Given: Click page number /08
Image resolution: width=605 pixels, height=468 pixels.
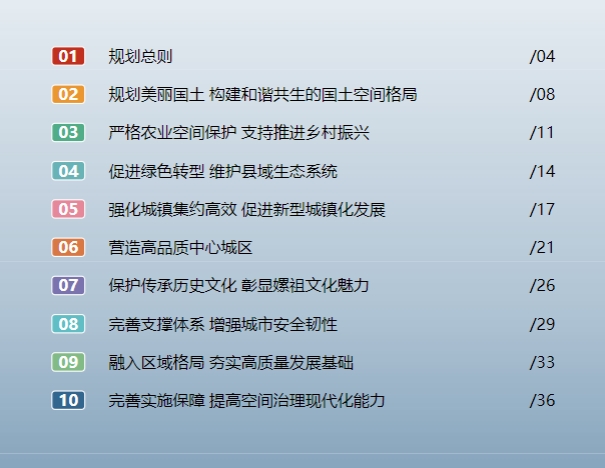Looking at the screenshot, I should (x=542, y=95).
